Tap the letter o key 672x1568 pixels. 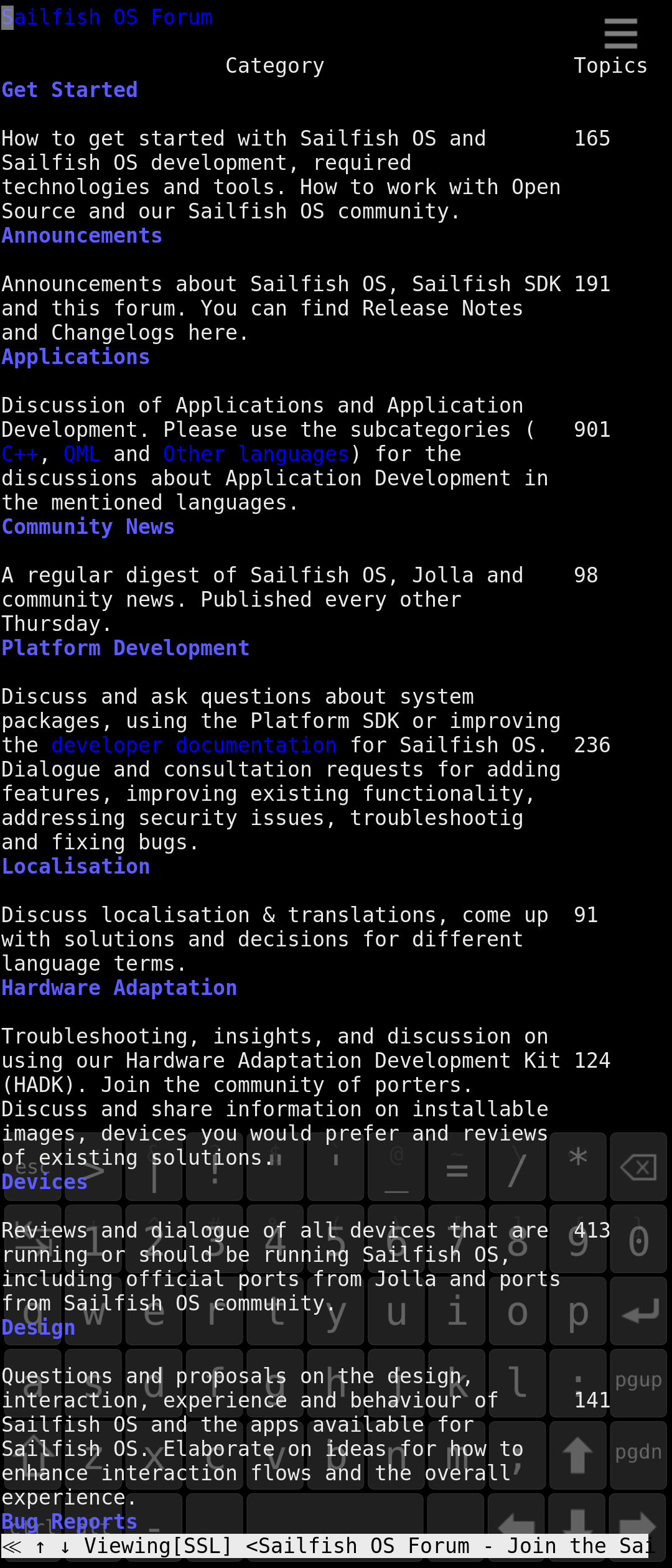click(x=517, y=1311)
